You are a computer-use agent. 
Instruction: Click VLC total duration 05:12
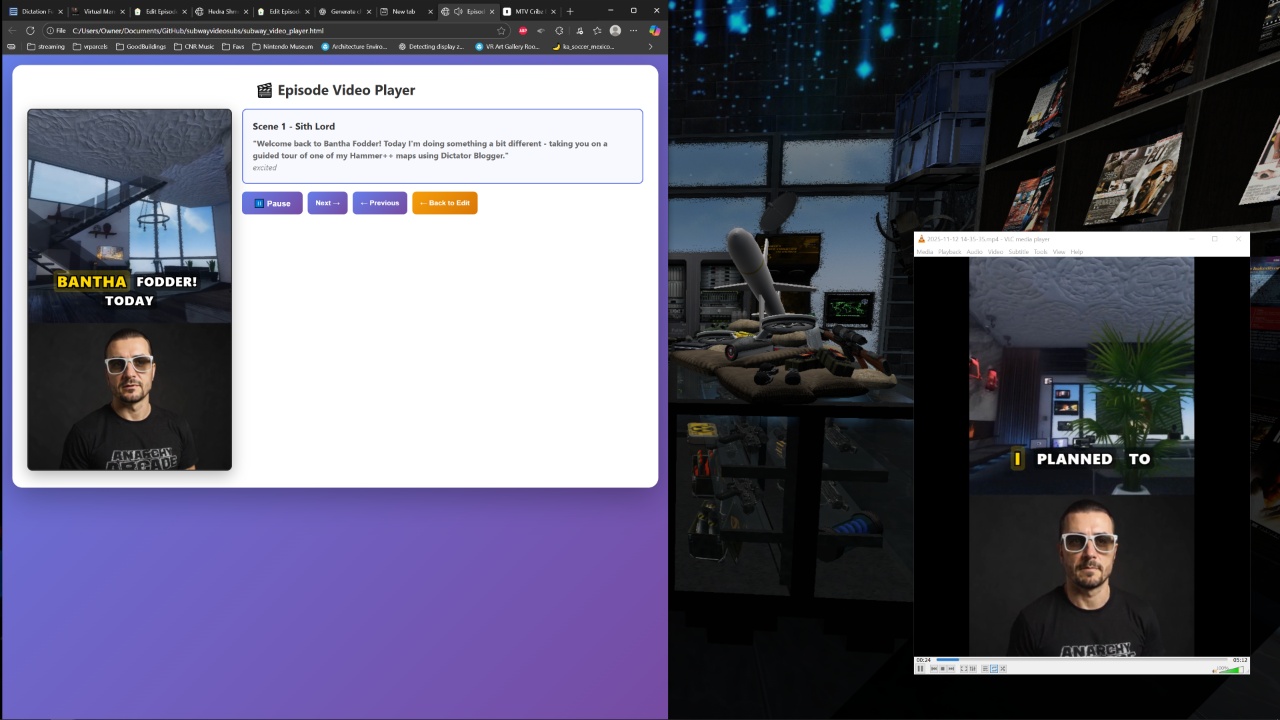[x=1240, y=660]
